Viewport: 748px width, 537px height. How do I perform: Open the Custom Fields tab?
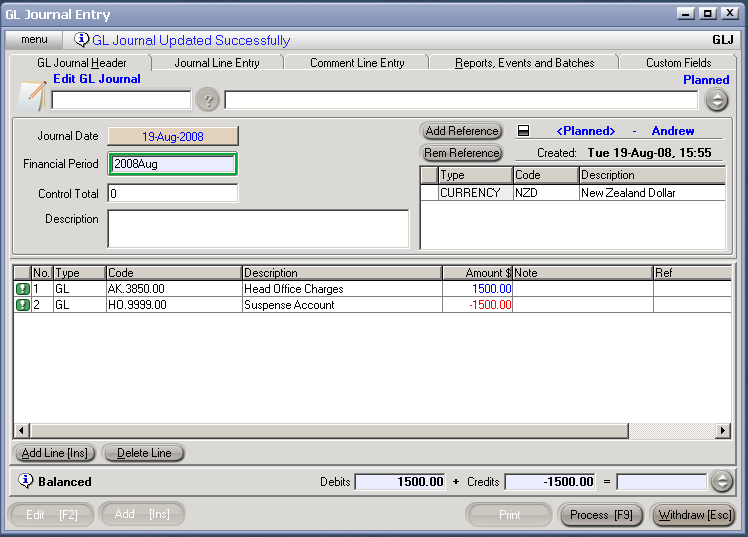click(678, 63)
